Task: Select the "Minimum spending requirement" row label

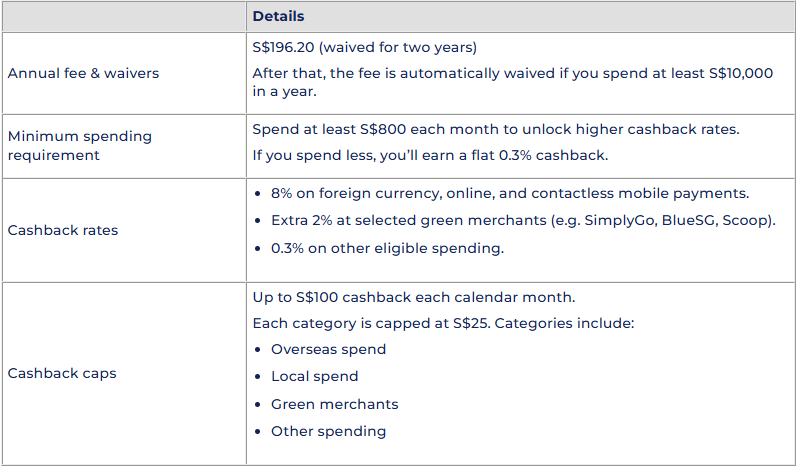Action: [x=80, y=145]
